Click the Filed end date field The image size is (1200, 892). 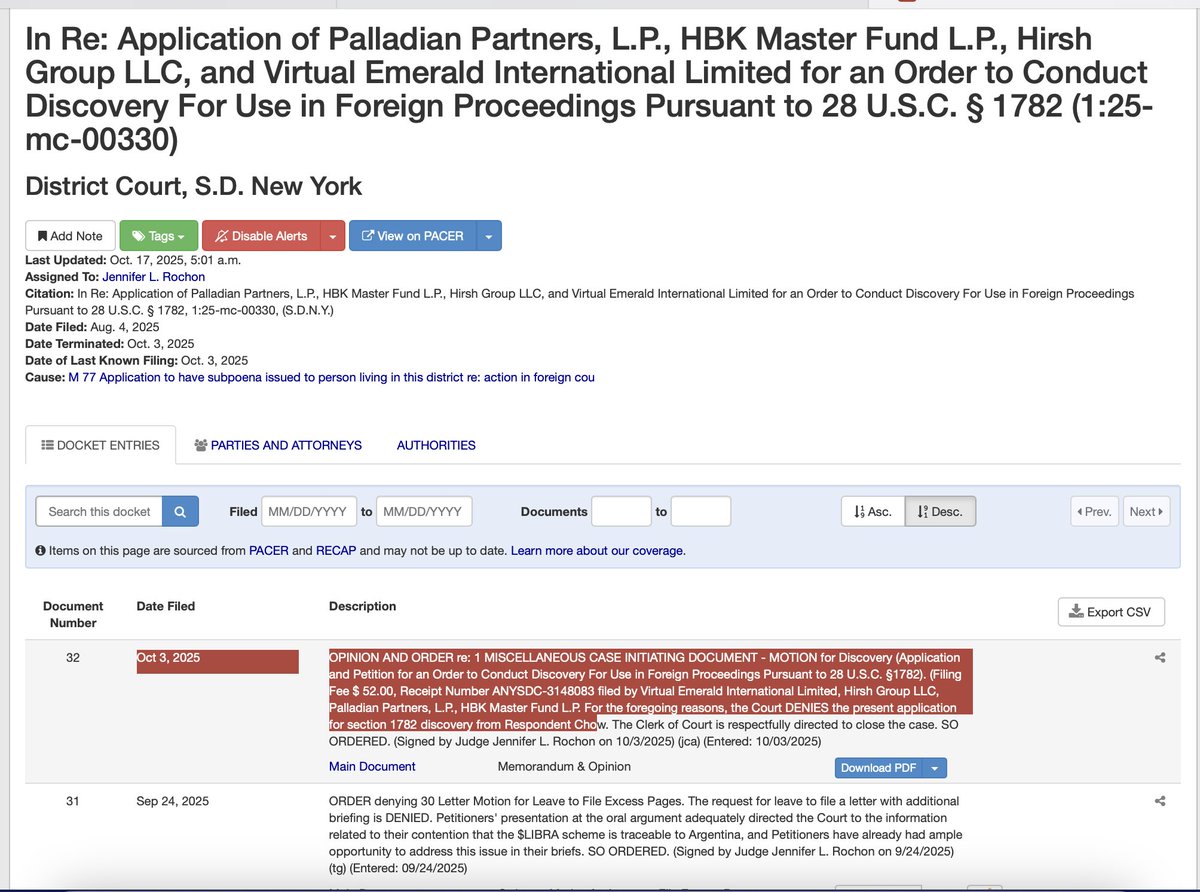tap(425, 511)
